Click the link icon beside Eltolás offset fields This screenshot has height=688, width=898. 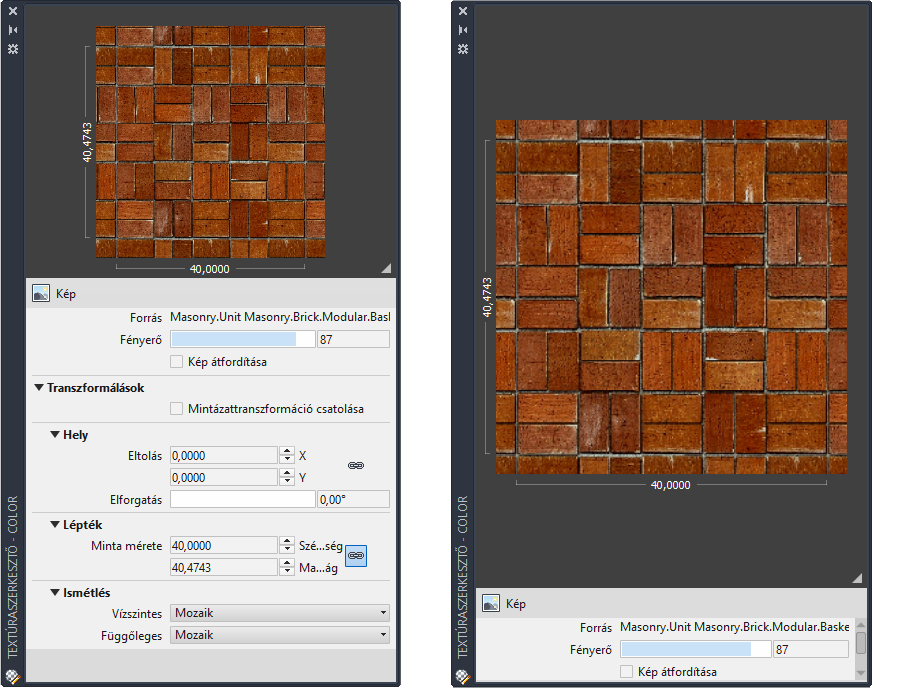[355, 466]
